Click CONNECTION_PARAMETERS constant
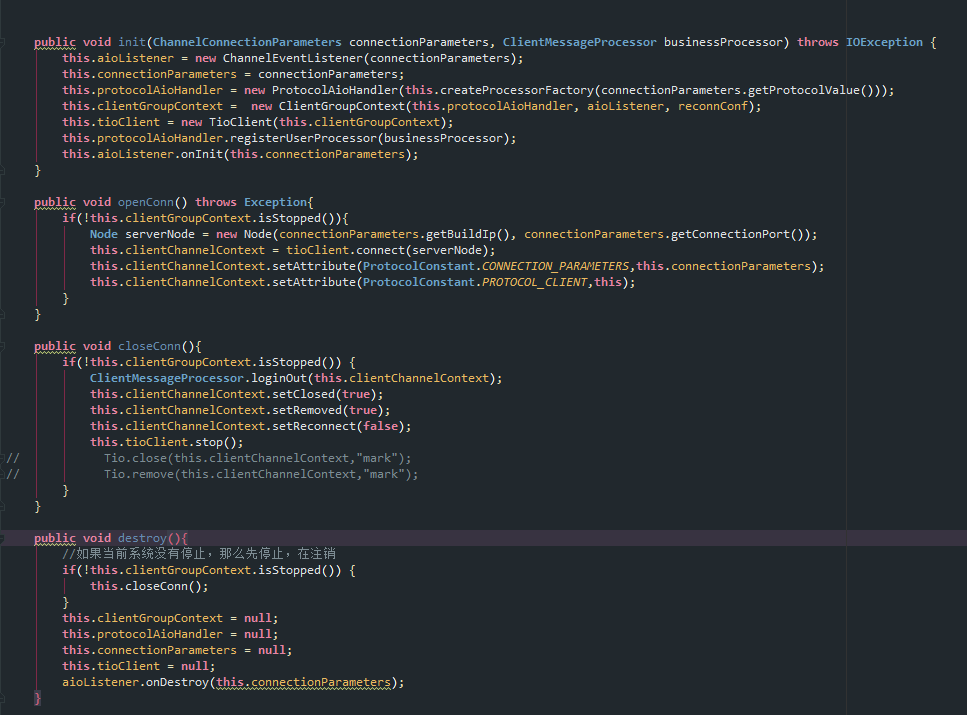This screenshot has width=967, height=715. click(x=555, y=266)
